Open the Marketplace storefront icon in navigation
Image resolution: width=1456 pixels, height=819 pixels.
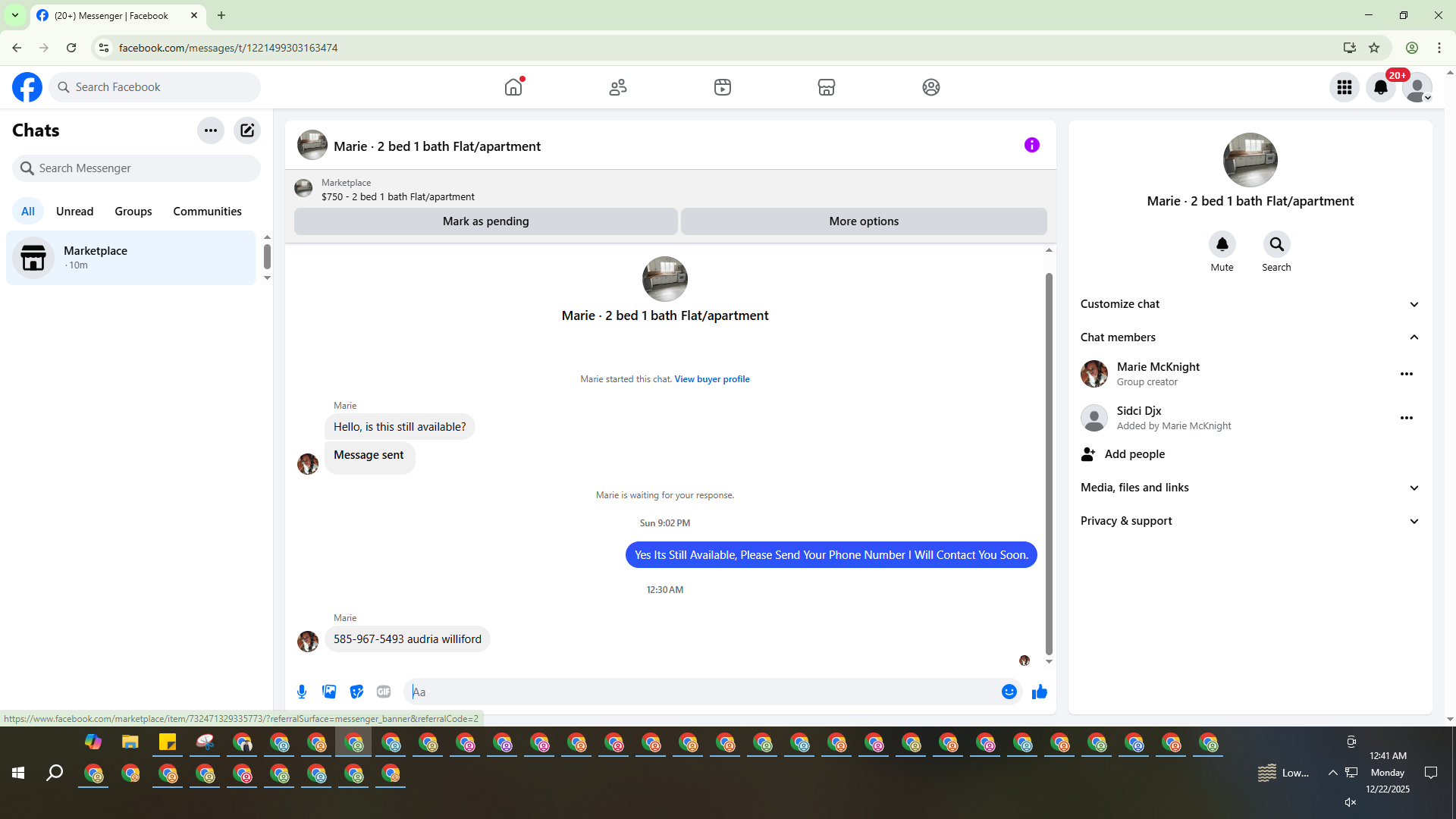pyautogui.click(x=827, y=87)
